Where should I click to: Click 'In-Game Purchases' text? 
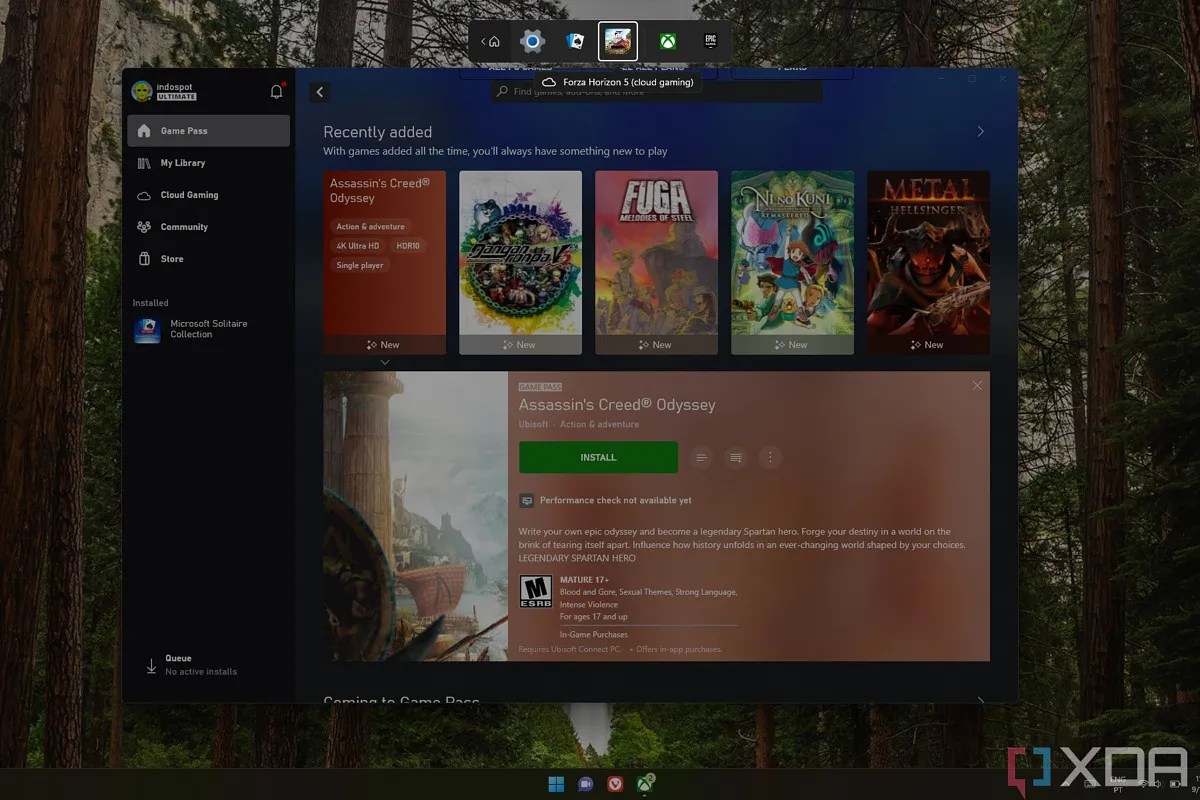coord(594,634)
